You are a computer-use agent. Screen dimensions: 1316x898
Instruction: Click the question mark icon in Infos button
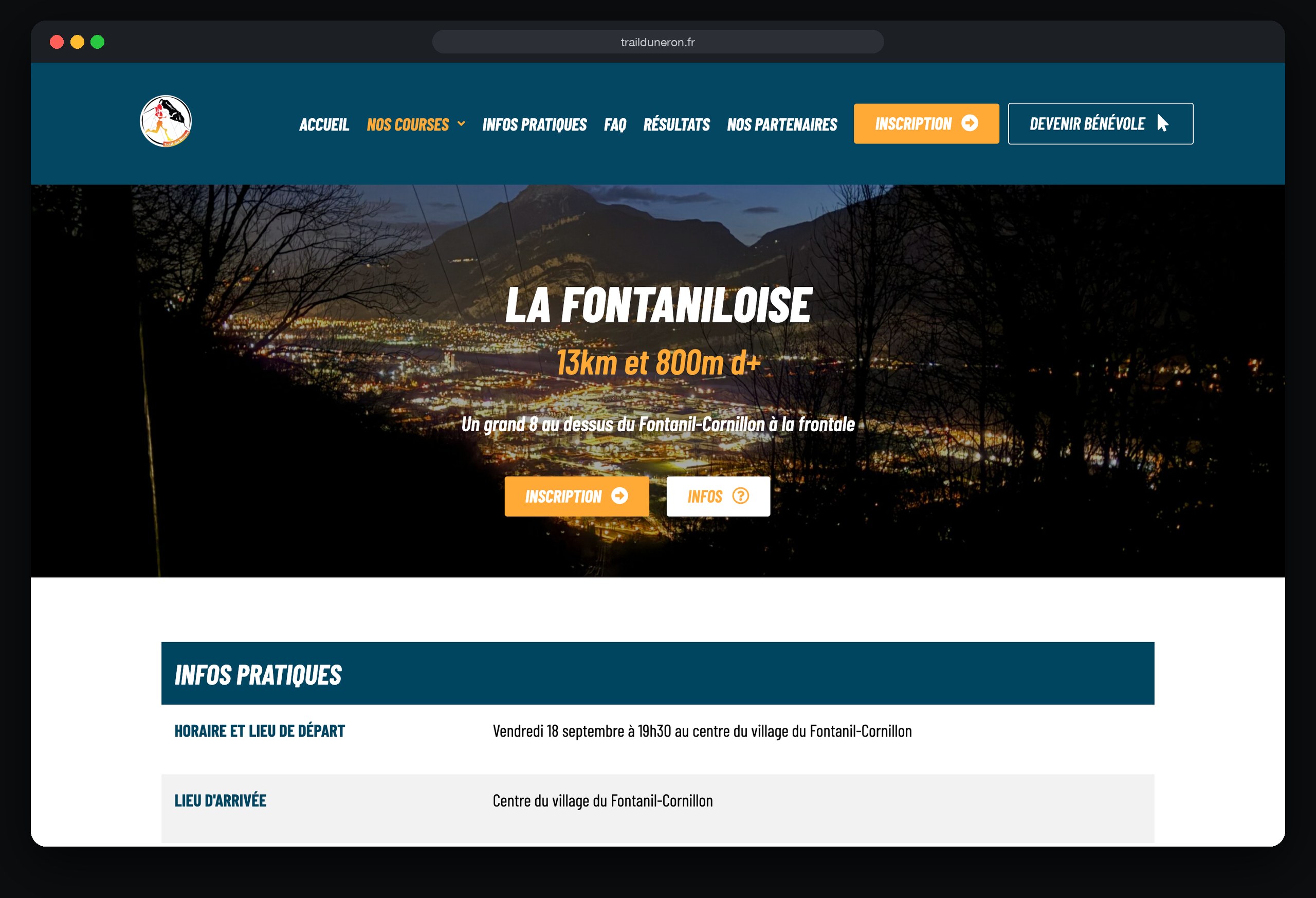point(741,496)
